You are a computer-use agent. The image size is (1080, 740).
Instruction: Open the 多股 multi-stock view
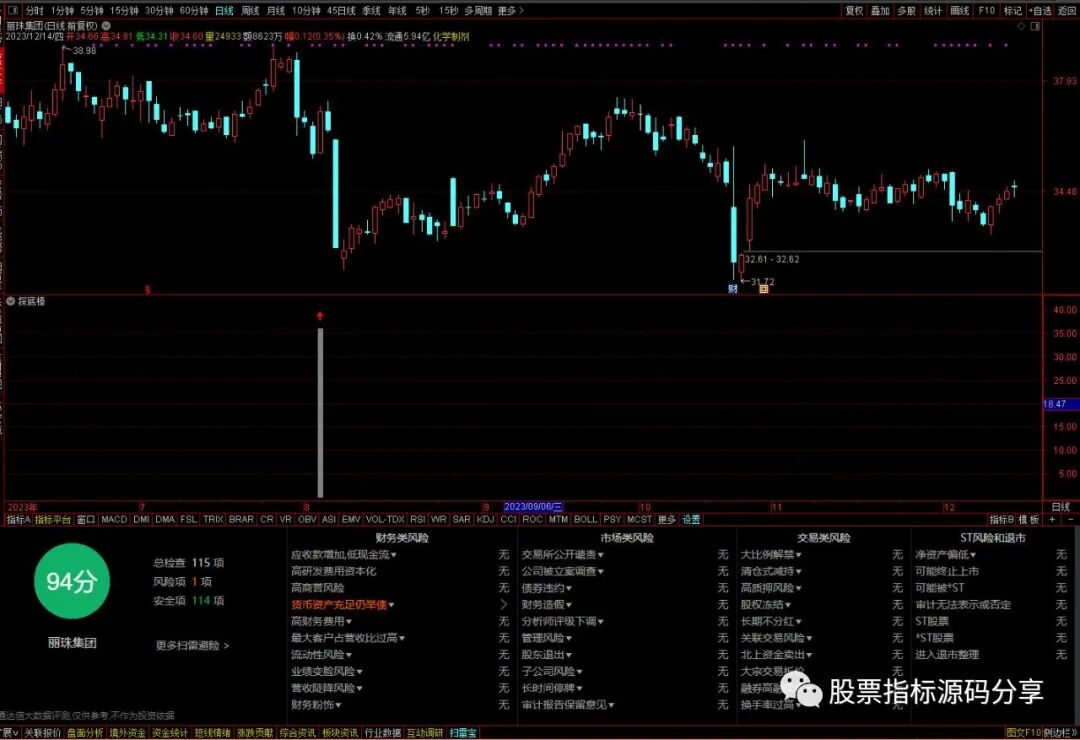tap(906, 10)
